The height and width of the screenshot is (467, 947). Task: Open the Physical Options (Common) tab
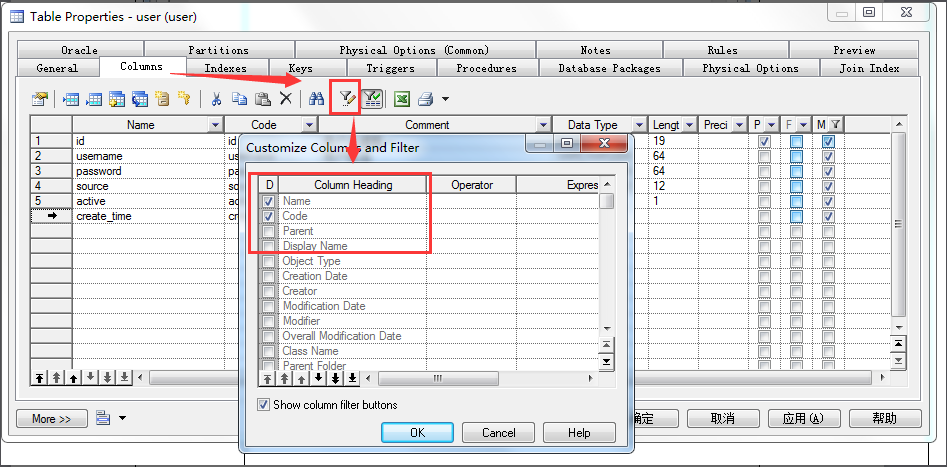pyautogui.click(x=414, y=50)
